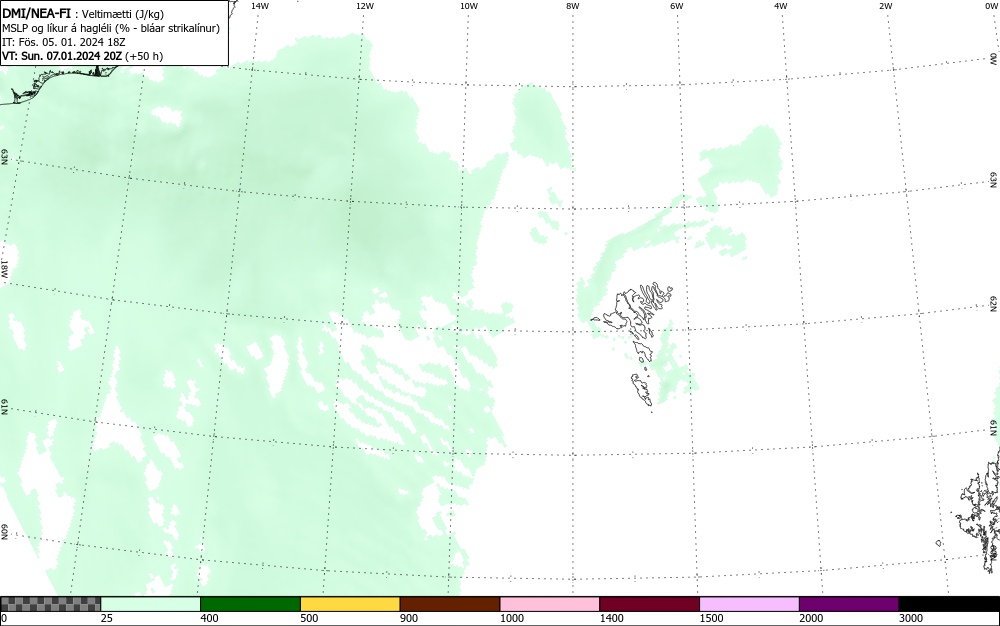Click the checkered 0–25 legend swatch
This screenshot has height=626, width=1000.
[x=50, y=604]
